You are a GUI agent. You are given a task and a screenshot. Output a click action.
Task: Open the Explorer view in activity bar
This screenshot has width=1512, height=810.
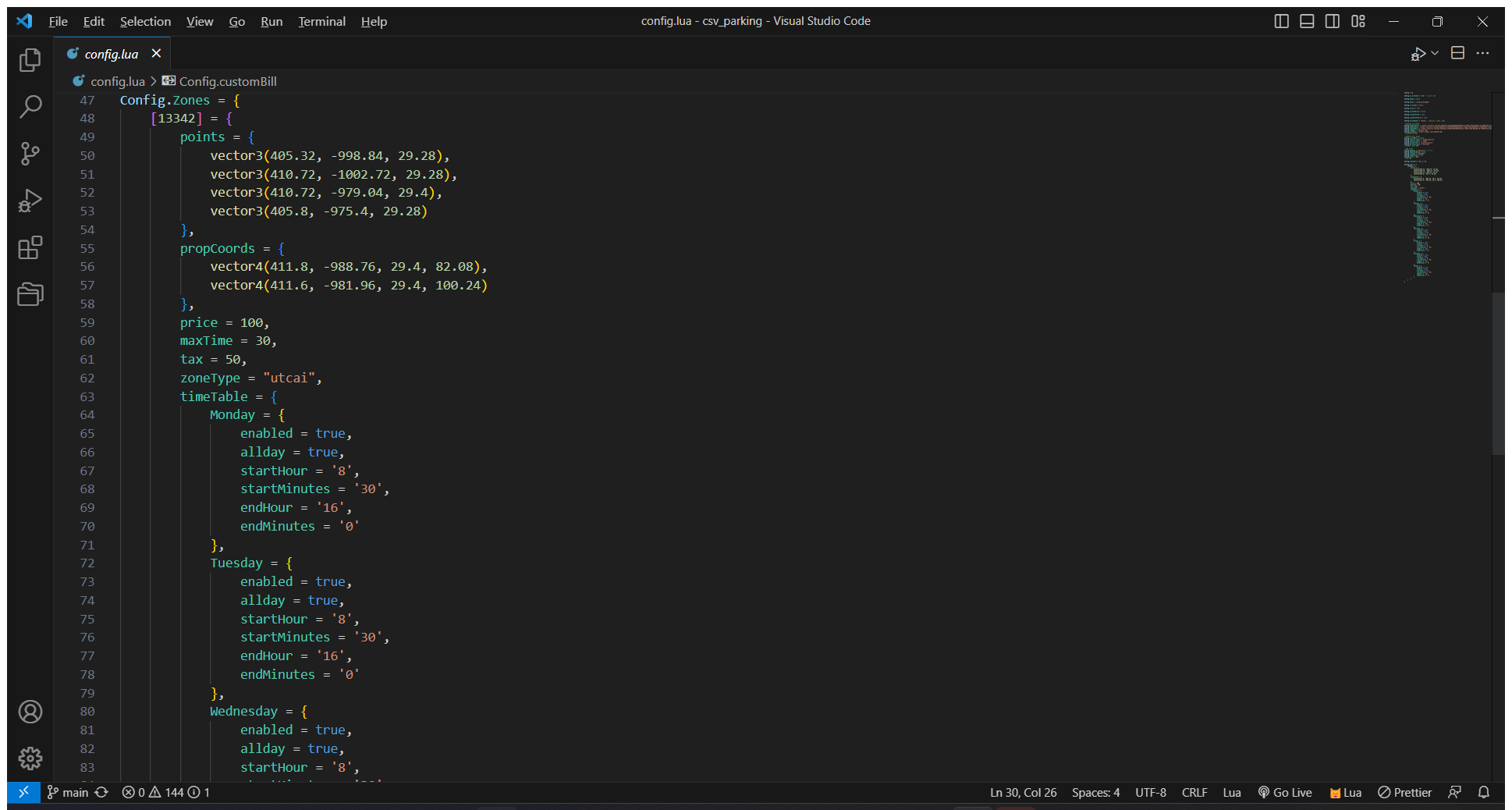(x=30, y=60)
